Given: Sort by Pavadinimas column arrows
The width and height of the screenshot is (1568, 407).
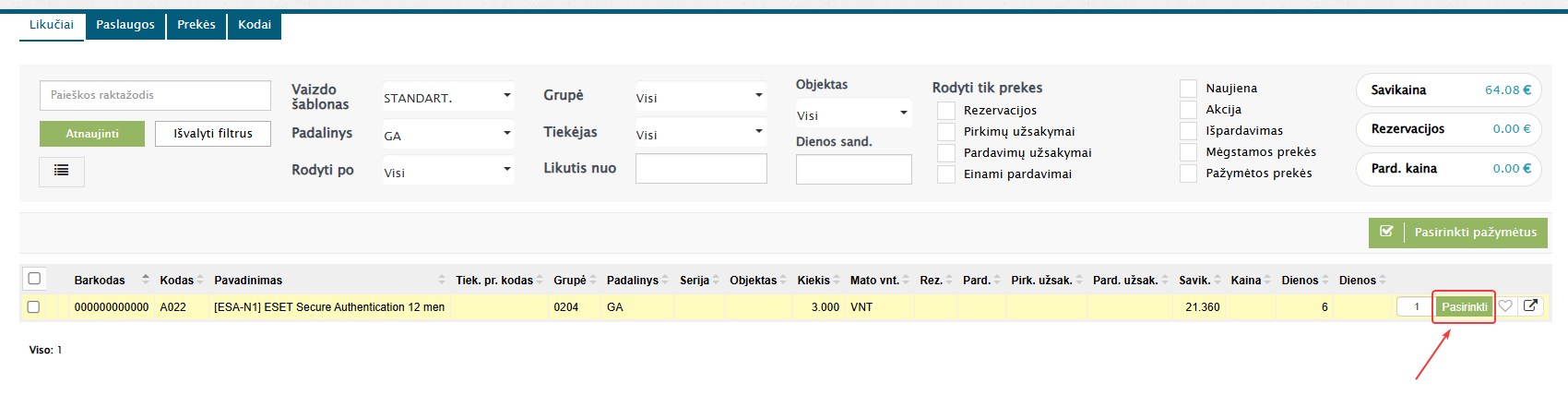Looking at the screenshot, I should [442, 280].
